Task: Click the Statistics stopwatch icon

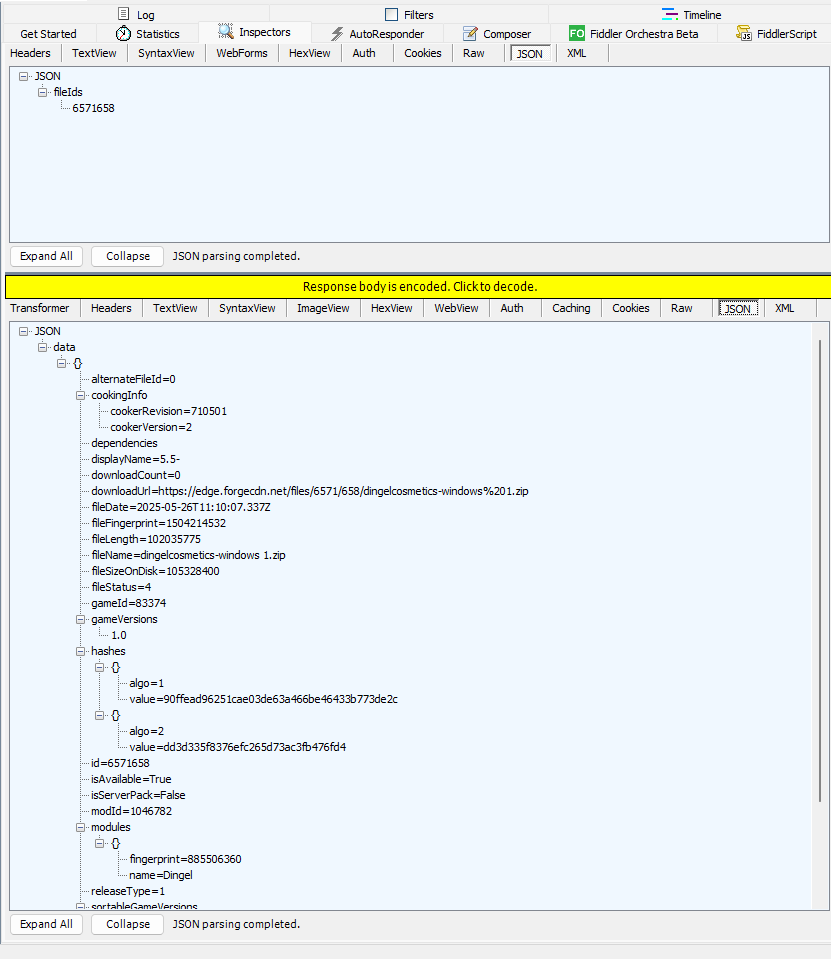Action: (x=124, y=34)
